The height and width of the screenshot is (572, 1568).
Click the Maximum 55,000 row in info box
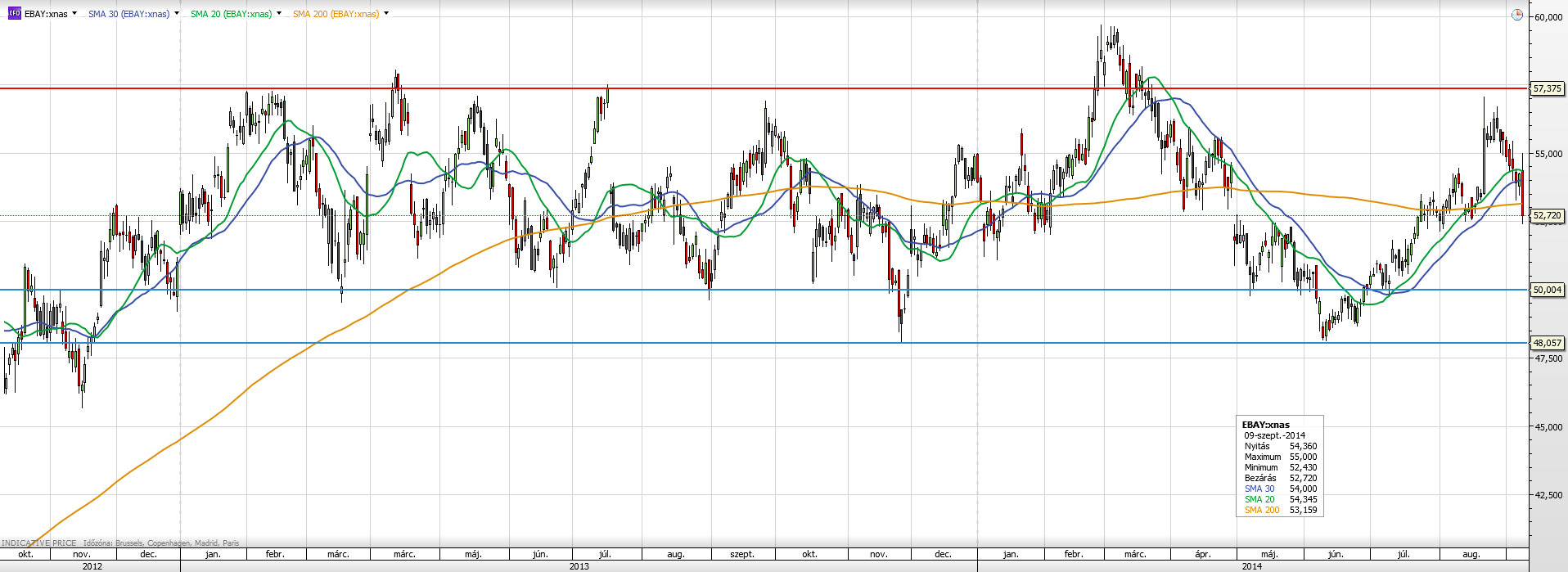[1281, 457]
